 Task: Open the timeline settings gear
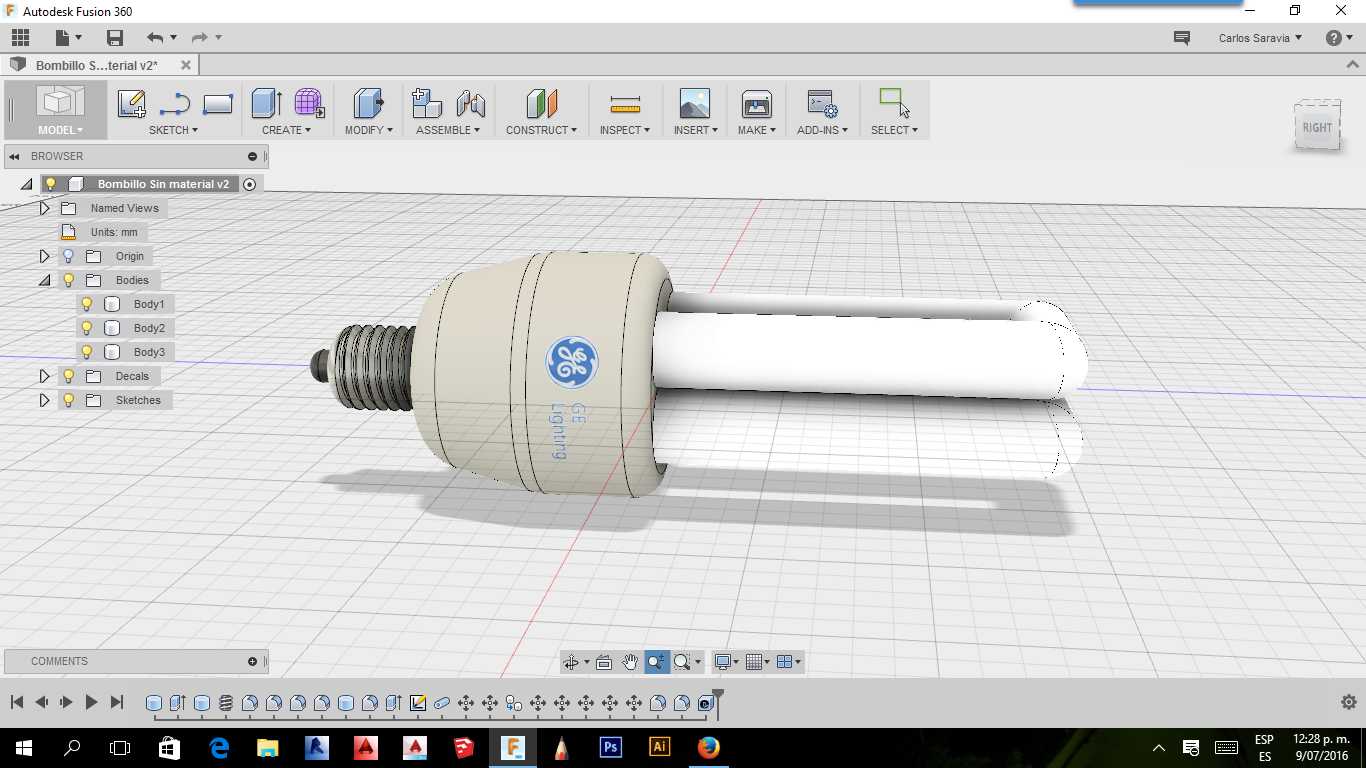[1348, 702]
